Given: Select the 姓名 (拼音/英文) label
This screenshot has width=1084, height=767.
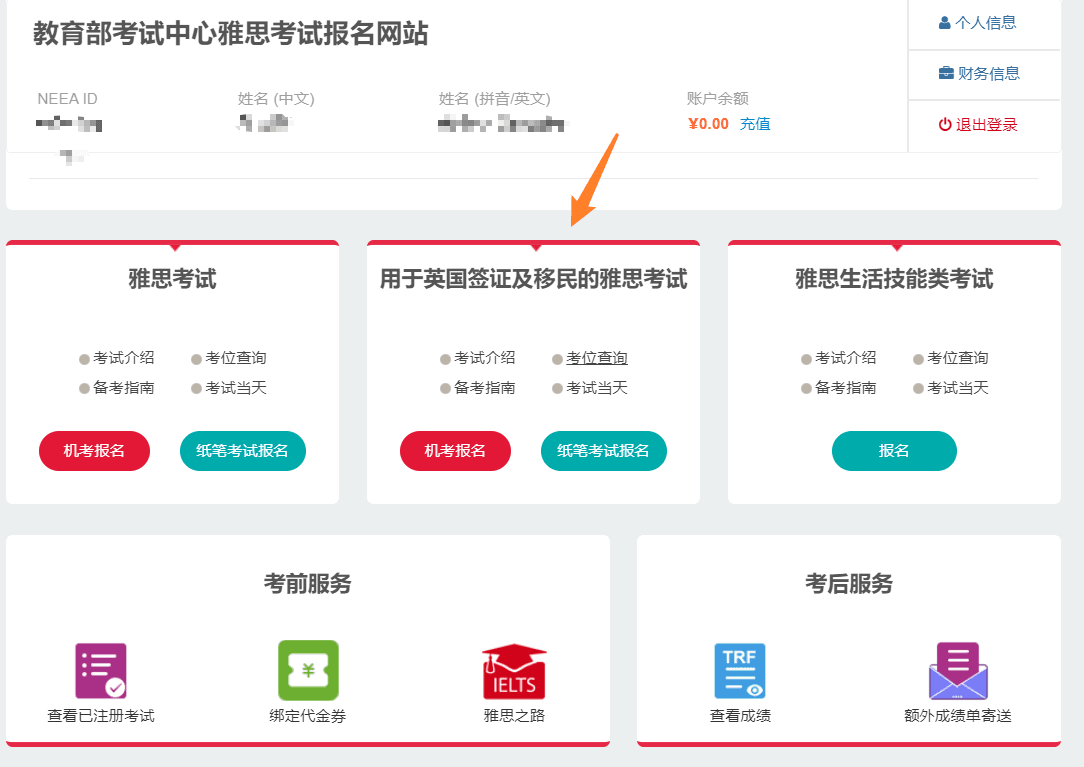Looking at the screenshot, I should point(494,99).
